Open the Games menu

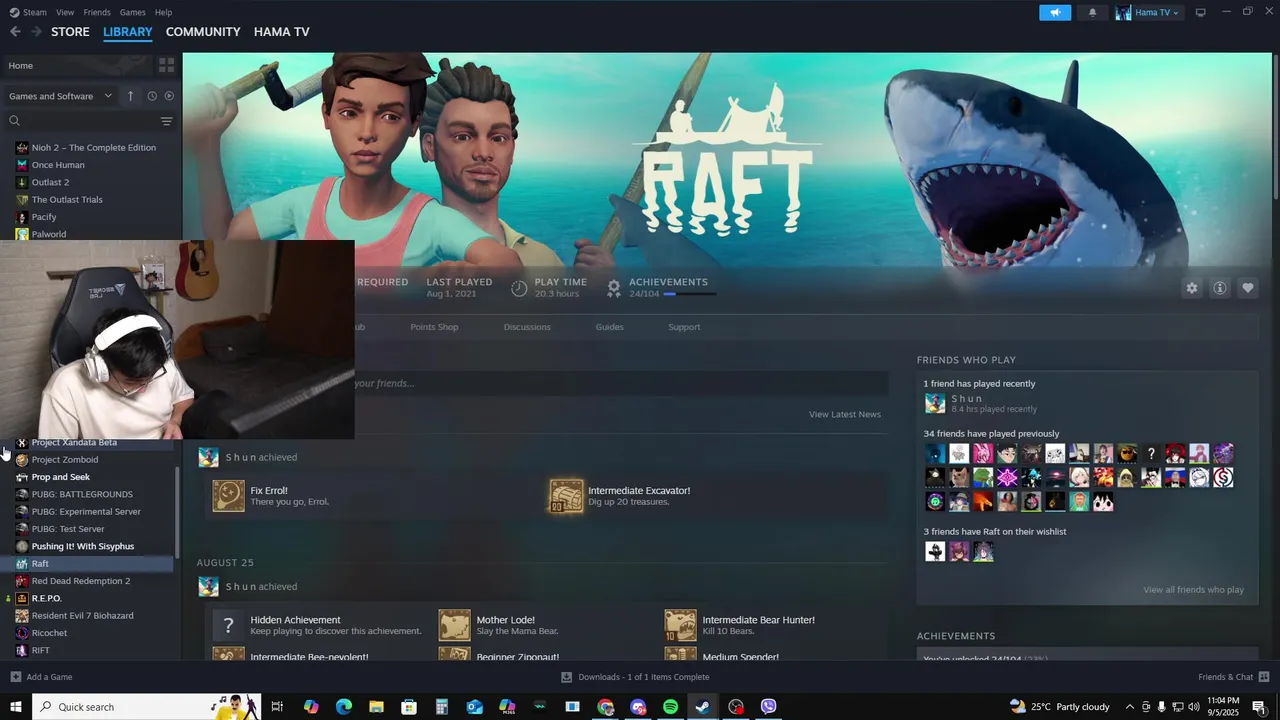[x=132, y=12]
